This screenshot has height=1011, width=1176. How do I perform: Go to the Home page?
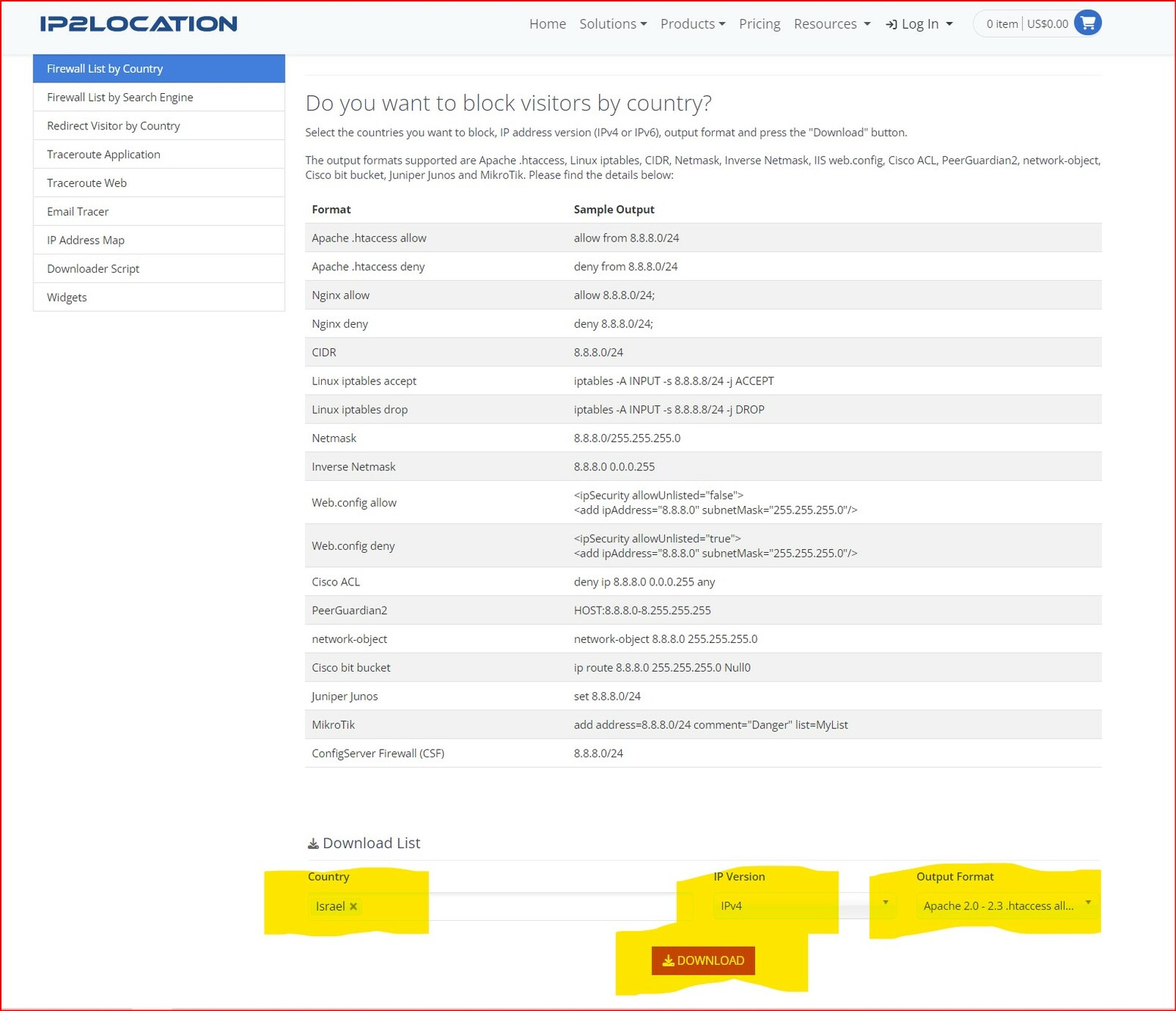pyautogui.click(x=547, y=24)
